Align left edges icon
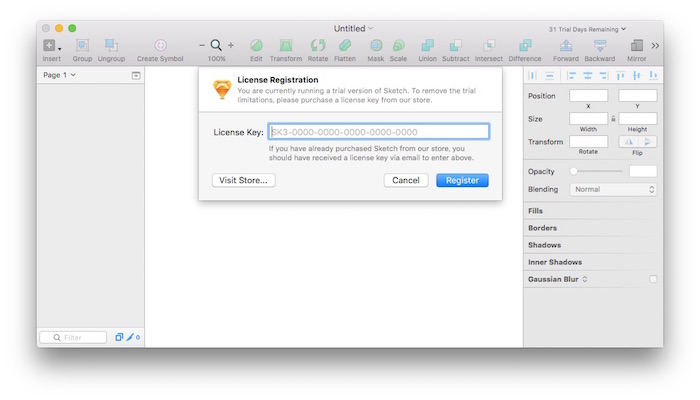The width and height of the screenshot is (700, 400). (x=571, y=75)
